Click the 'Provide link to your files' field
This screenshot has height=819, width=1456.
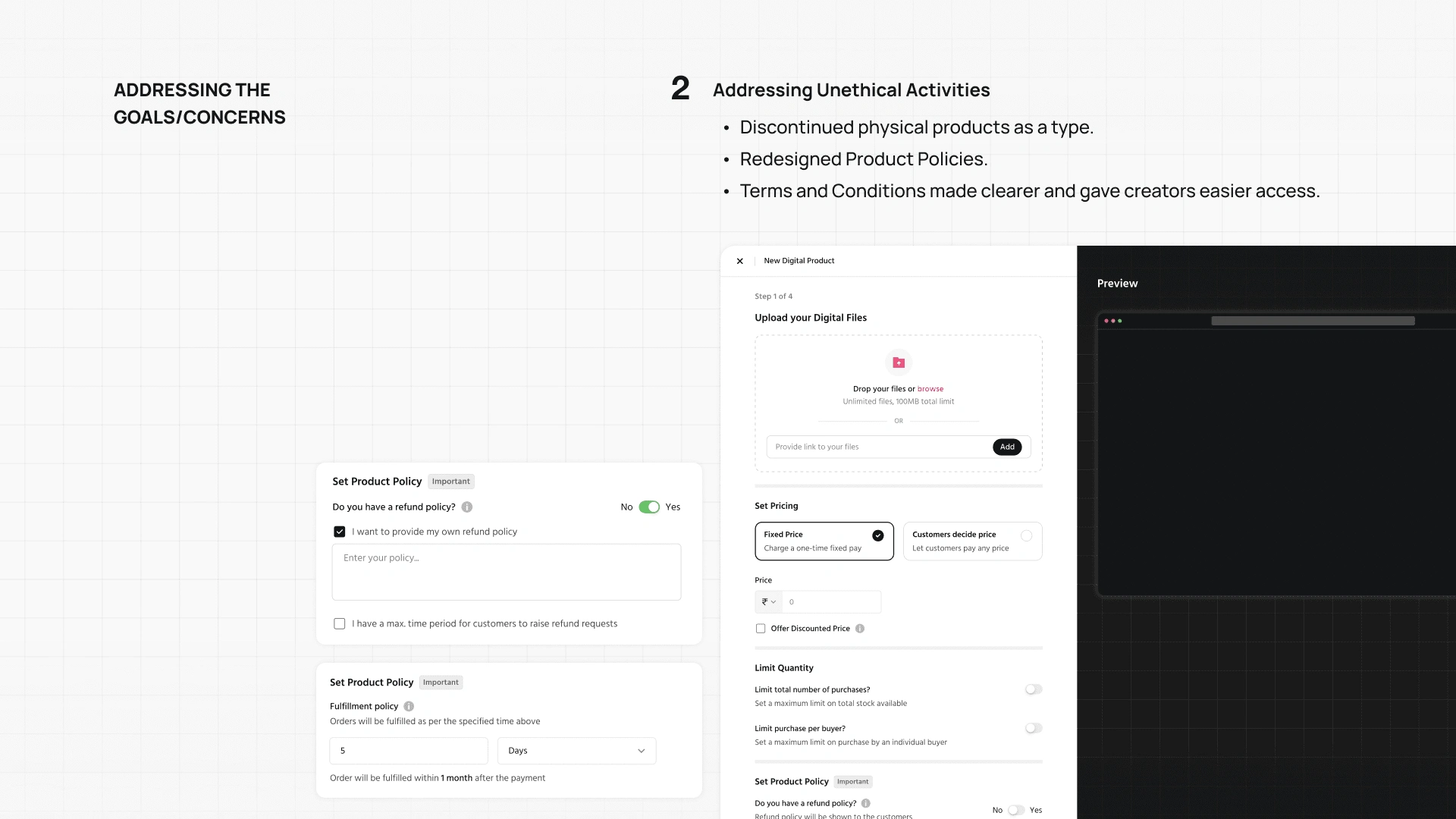[x=880, y=447]
